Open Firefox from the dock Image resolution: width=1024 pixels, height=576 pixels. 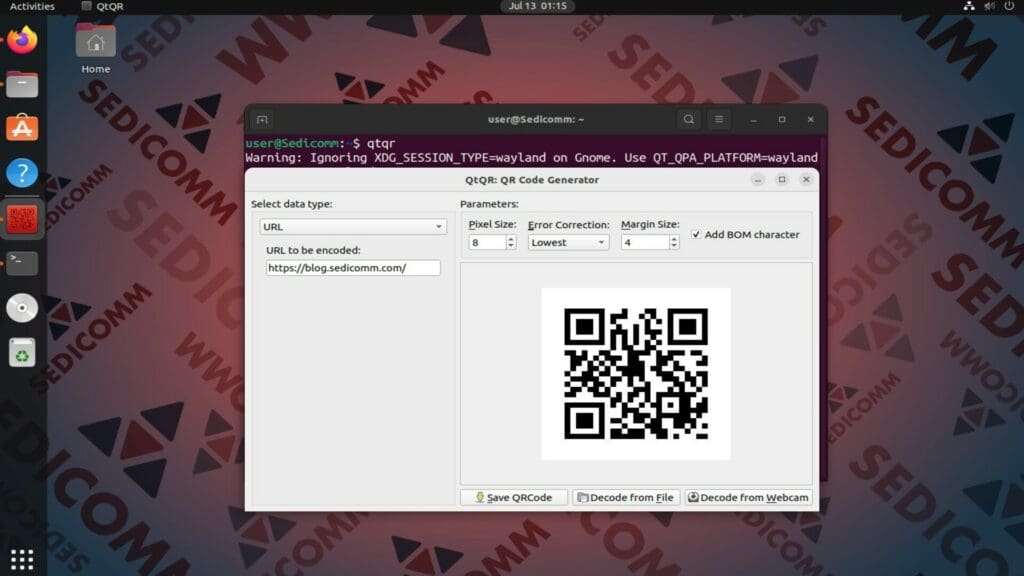click(22, 40)
